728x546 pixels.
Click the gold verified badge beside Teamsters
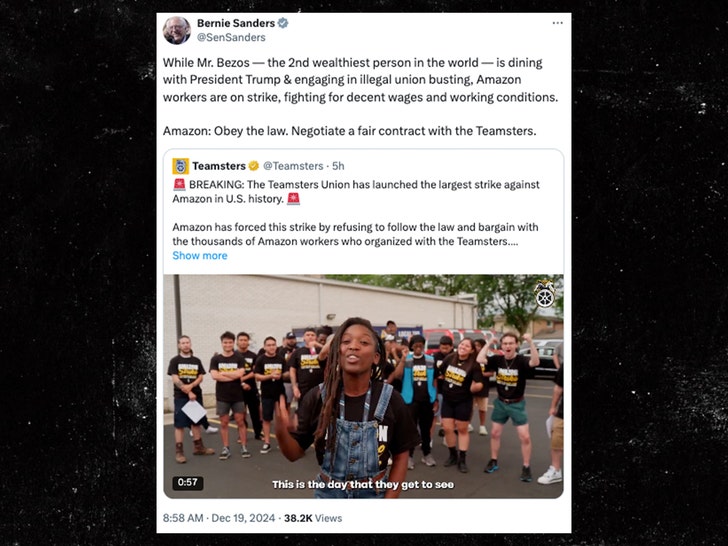[x=254, y=166]
